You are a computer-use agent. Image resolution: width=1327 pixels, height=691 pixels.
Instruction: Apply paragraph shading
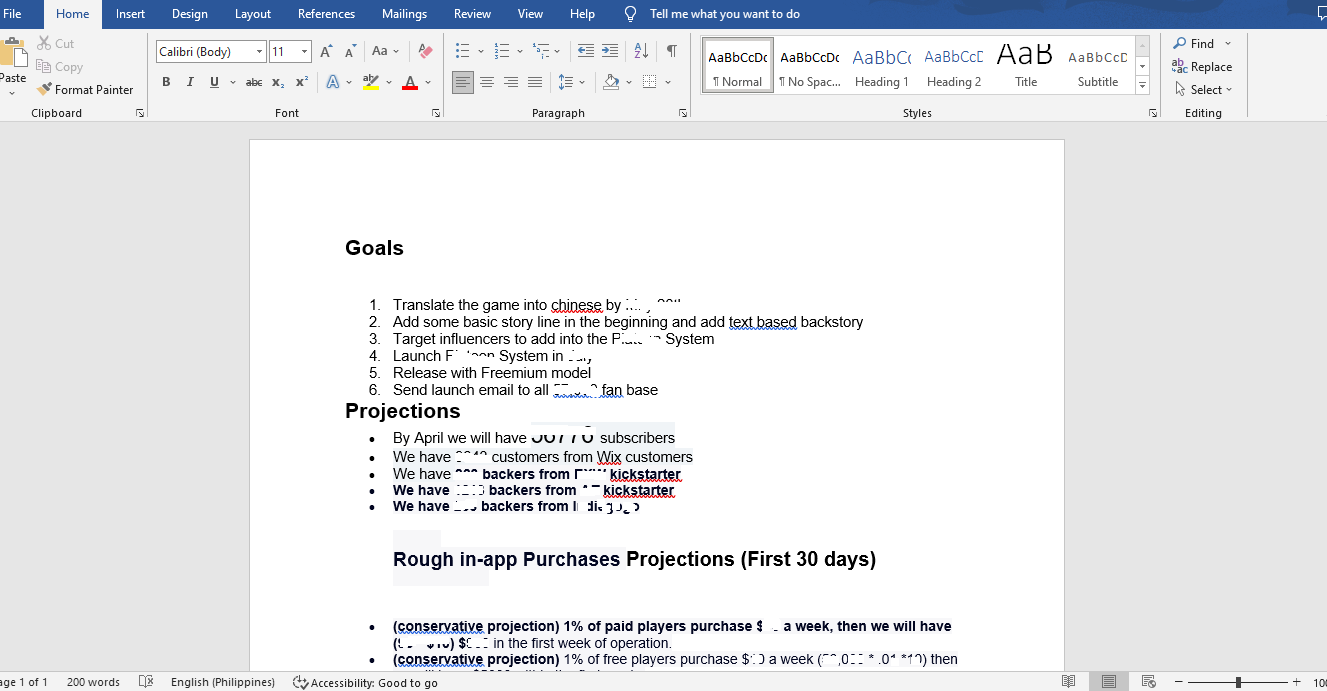pyautogui.click(x=611, y=82)
